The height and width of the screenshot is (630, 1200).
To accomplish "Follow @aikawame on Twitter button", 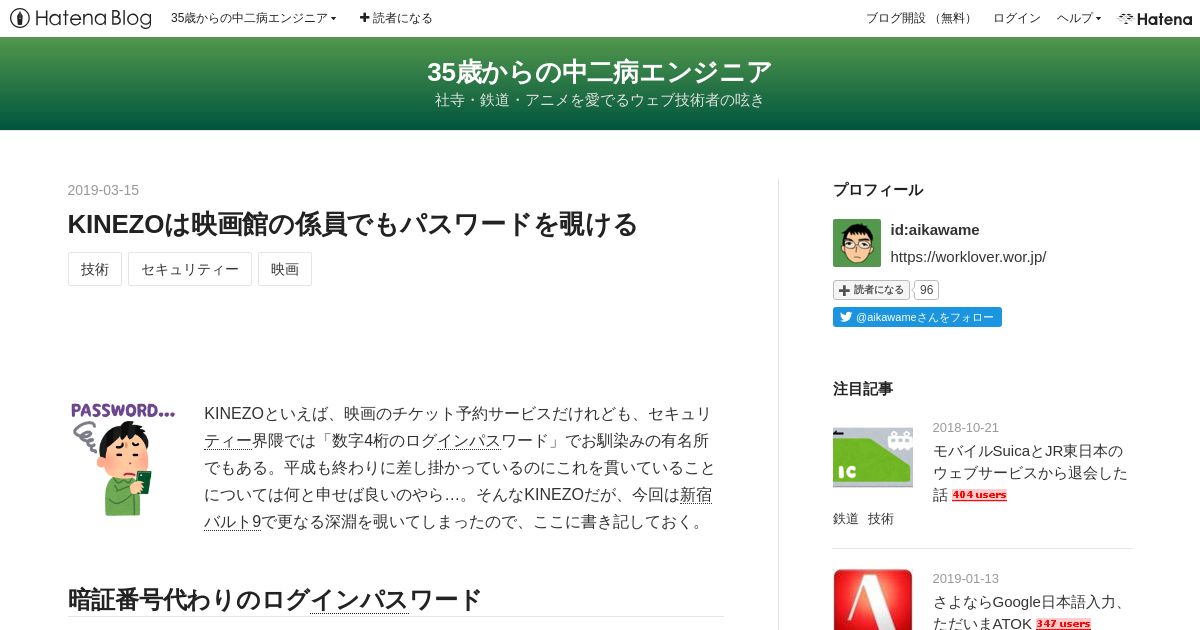I will pos(917,317).
